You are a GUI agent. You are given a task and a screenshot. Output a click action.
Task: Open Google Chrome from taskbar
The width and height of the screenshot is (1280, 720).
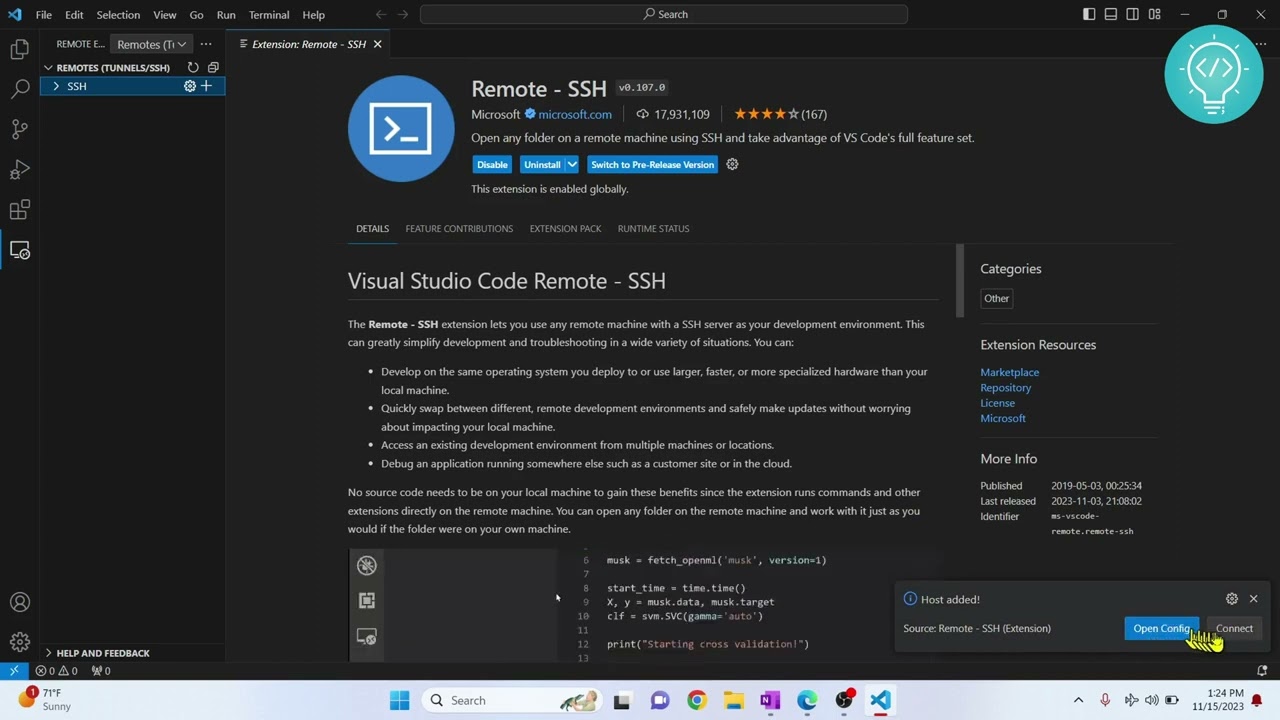(x=697, y=700)
